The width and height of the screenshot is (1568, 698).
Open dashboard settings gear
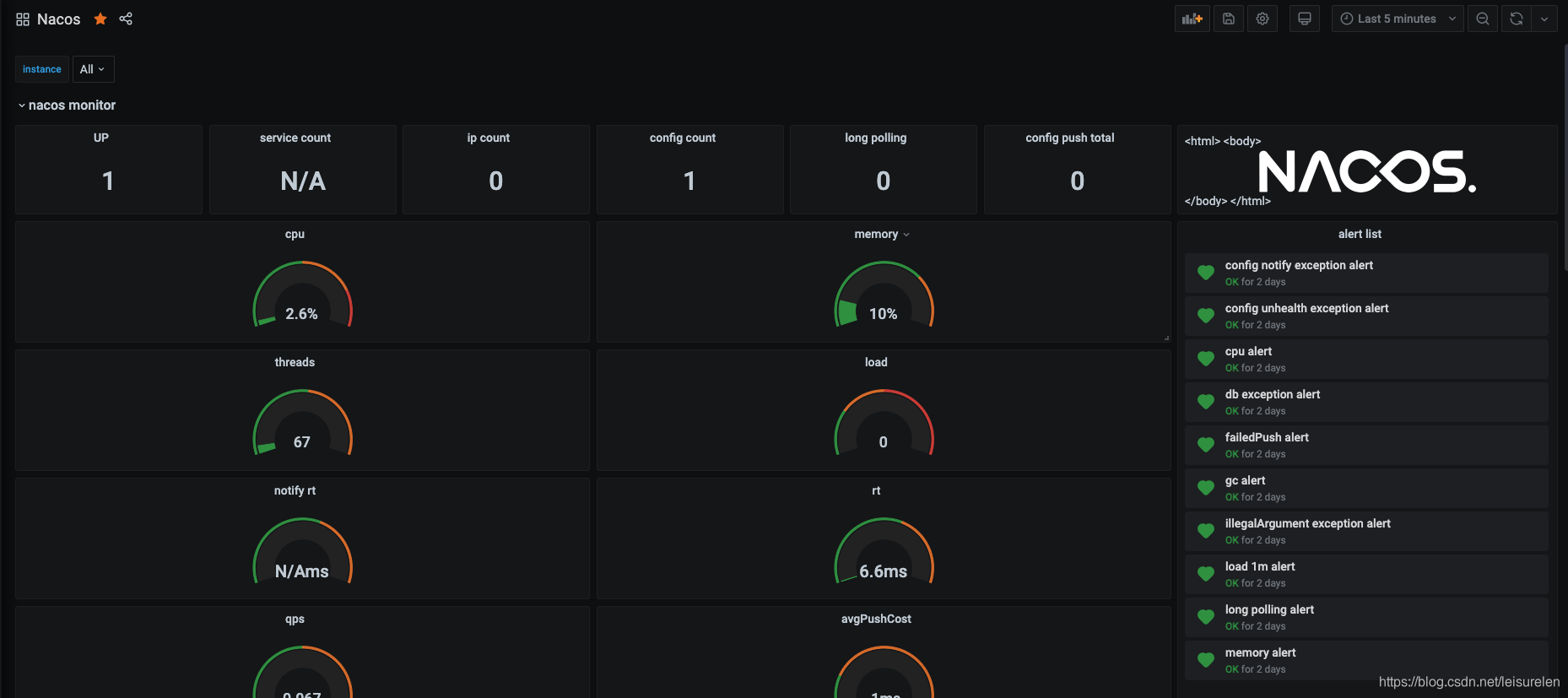point(1263,19)
